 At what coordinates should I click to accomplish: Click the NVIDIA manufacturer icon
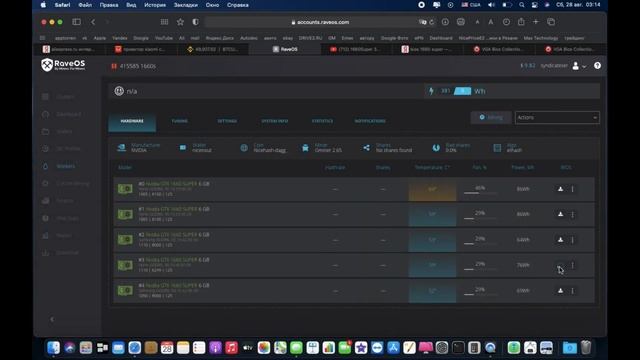point(122,148)
